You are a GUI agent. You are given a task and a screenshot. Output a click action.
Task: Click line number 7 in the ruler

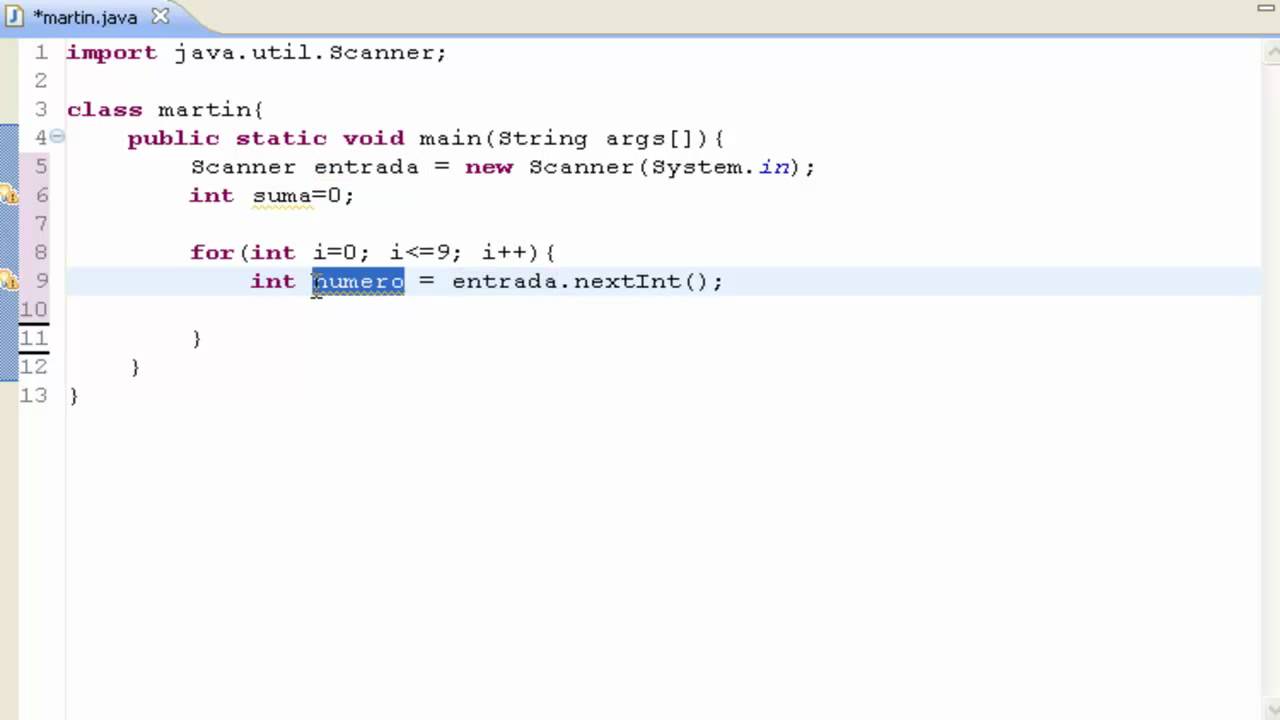point(41,224)
